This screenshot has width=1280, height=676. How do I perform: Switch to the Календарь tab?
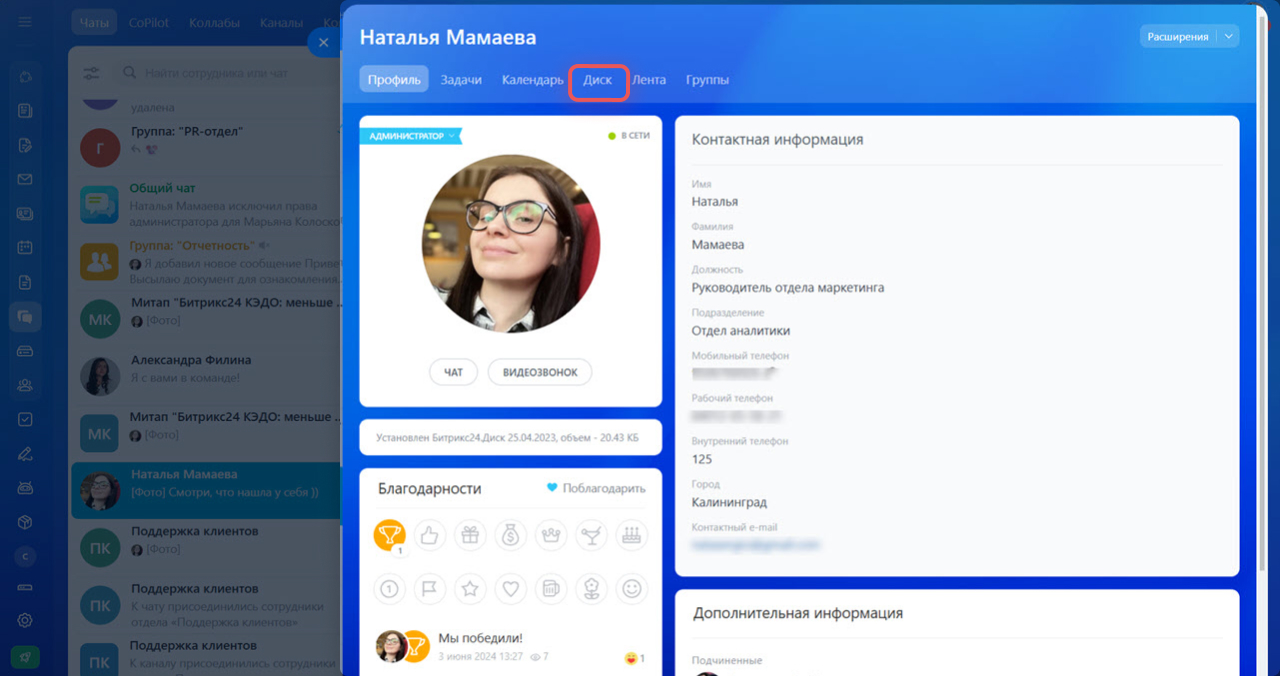pyautogui.click(x=533, y=80)
